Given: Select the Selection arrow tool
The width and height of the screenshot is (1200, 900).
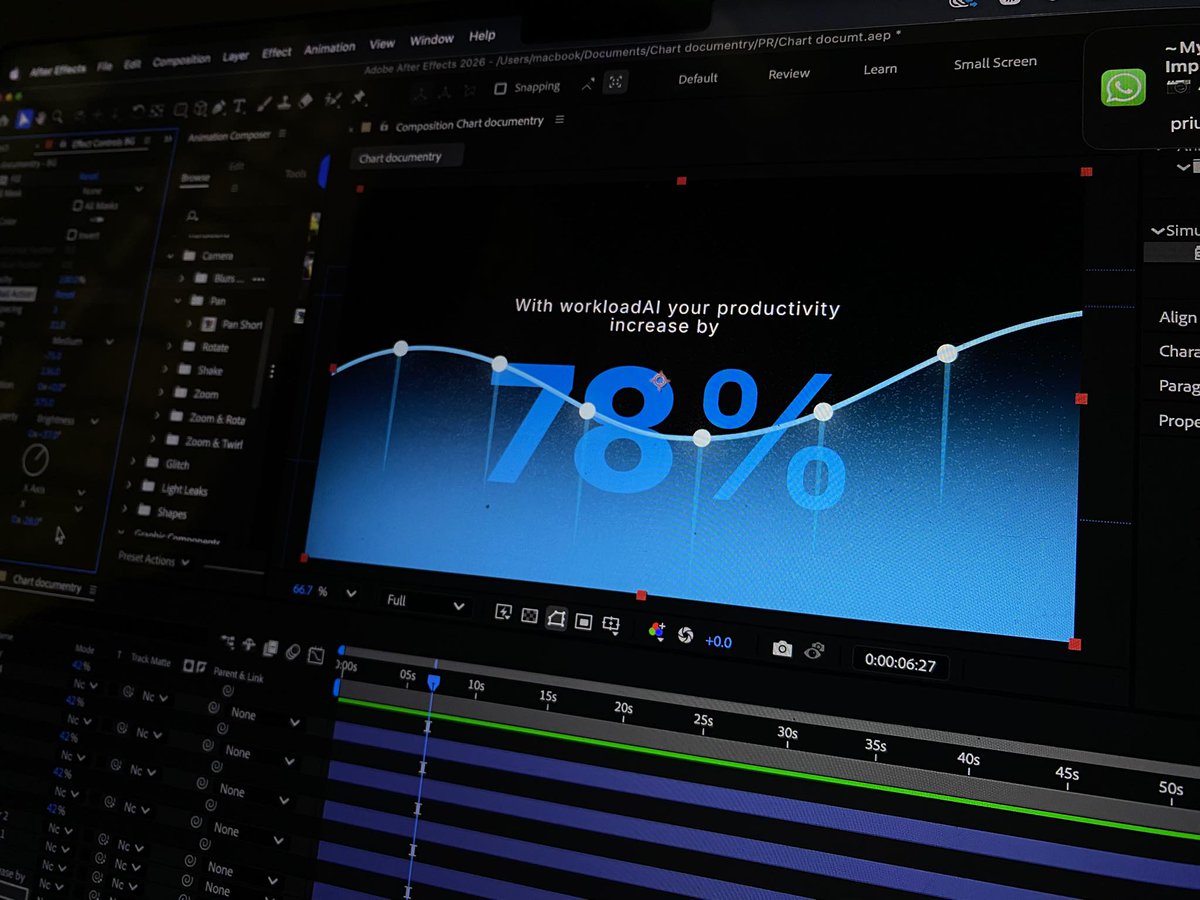Looking at the screenshot, I should (x=23, y=118).
